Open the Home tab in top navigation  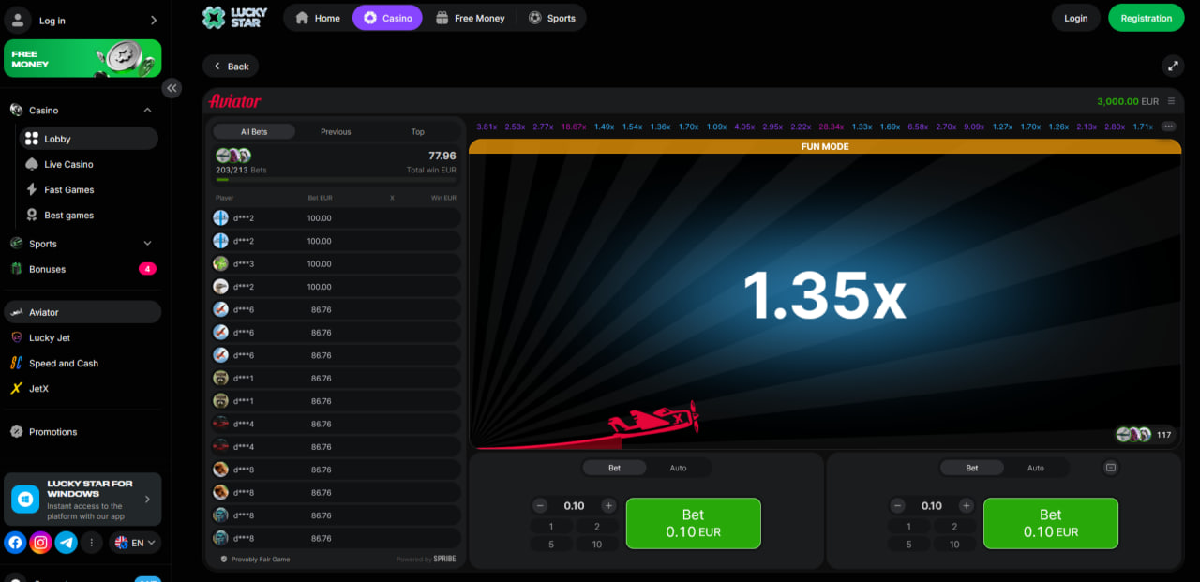coord(317,18)
